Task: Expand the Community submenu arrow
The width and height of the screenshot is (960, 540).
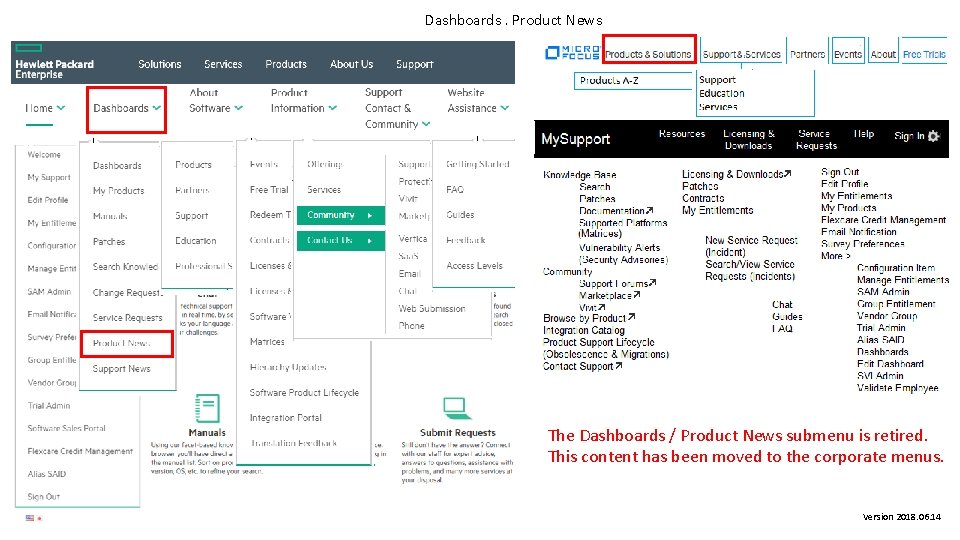Action: [370, 216]
